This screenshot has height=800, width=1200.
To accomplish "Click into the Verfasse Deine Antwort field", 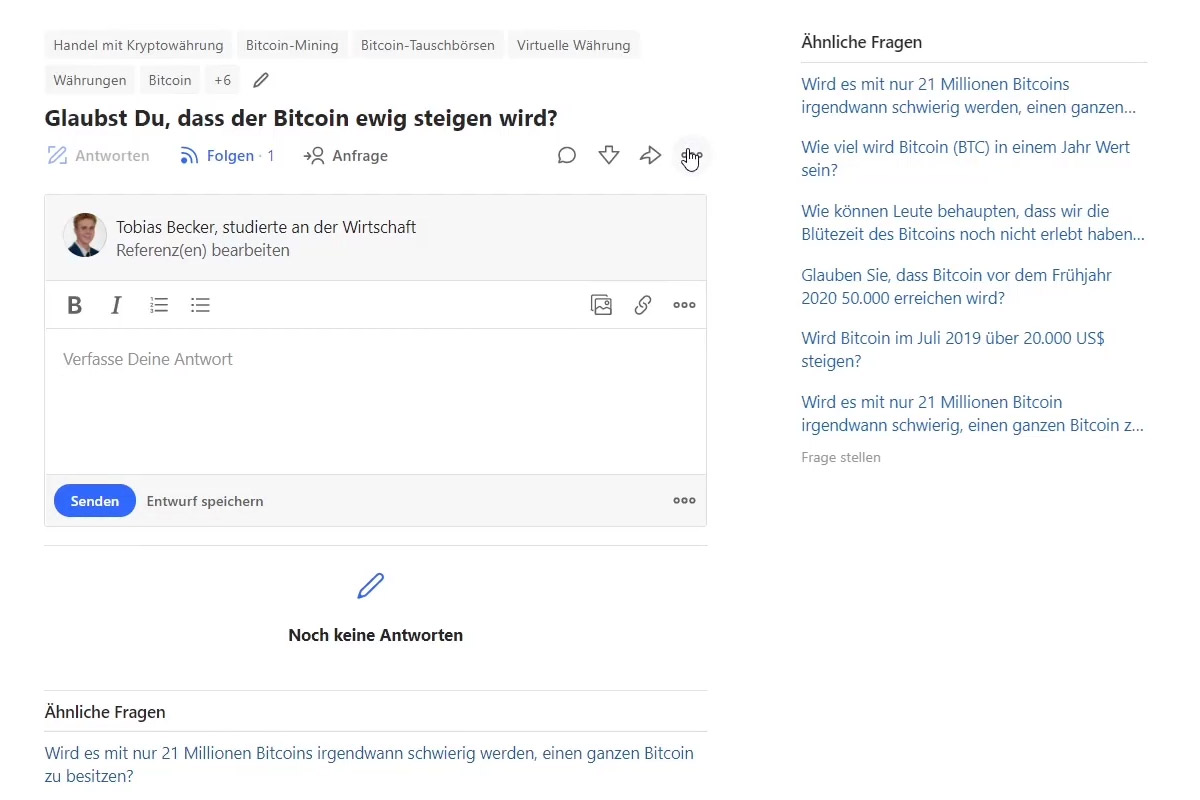I will 375,402.
